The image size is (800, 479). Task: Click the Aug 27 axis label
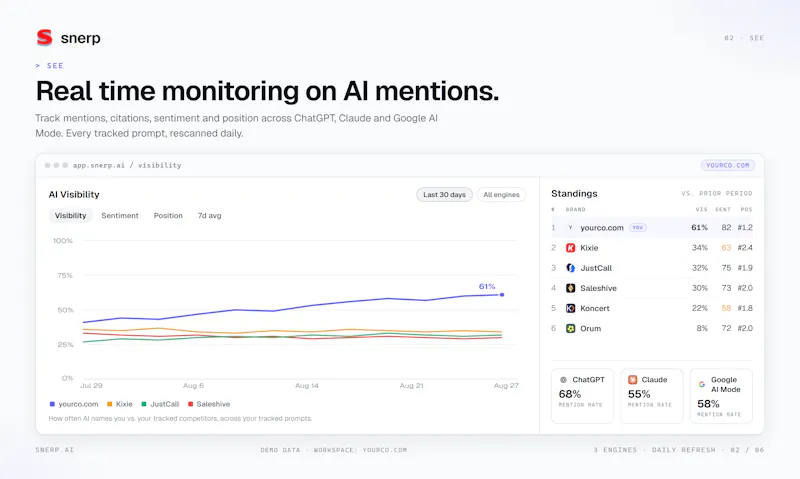pyautogui.click(x=506, y=386)
